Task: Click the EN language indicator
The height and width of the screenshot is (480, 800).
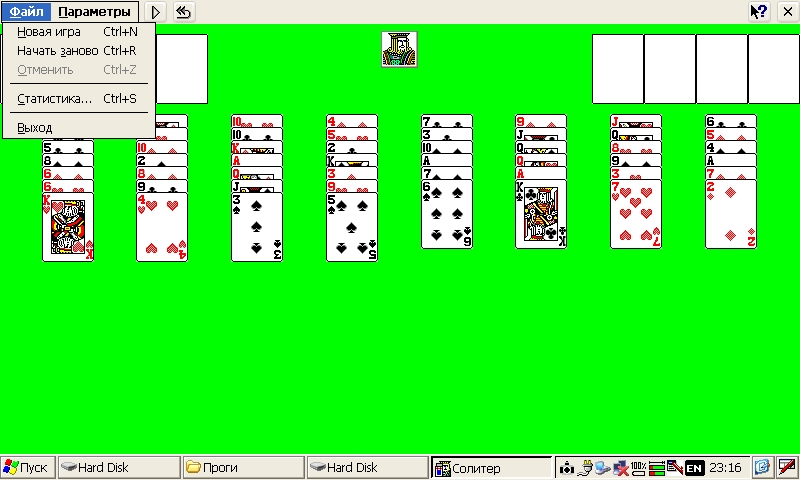Action: (x=694, y=468)
